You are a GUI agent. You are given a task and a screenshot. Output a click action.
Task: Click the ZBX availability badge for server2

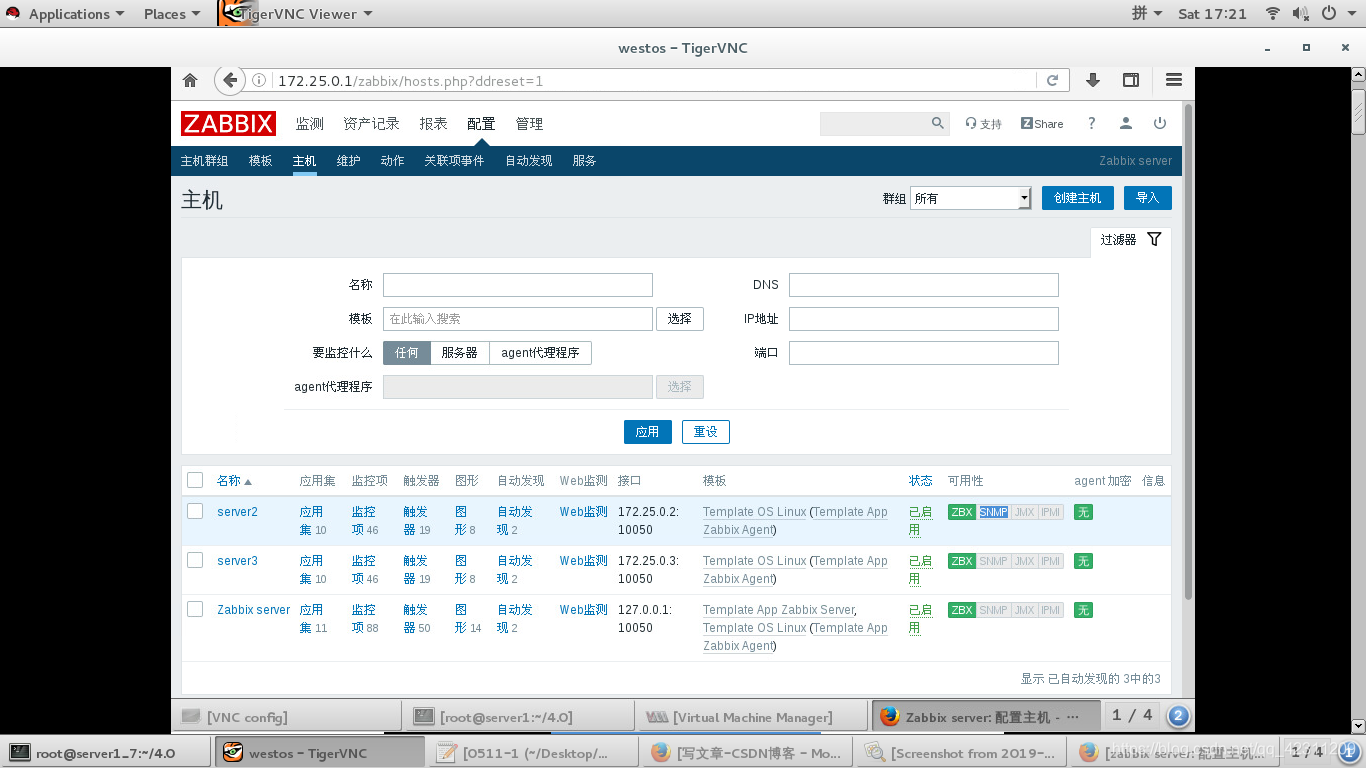[x=962, y=512]
